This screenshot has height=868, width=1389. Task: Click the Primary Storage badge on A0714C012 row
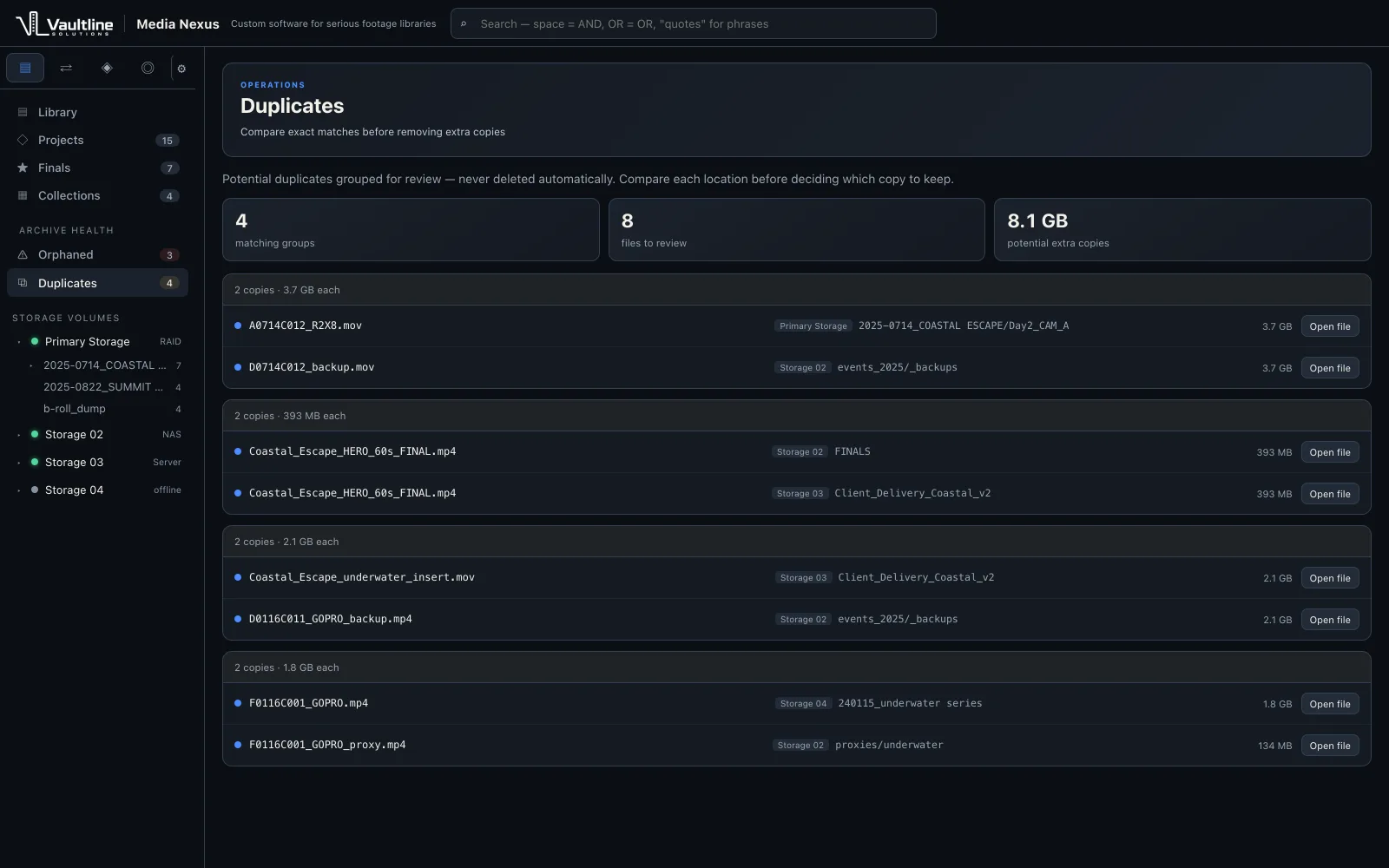[813, 326]
